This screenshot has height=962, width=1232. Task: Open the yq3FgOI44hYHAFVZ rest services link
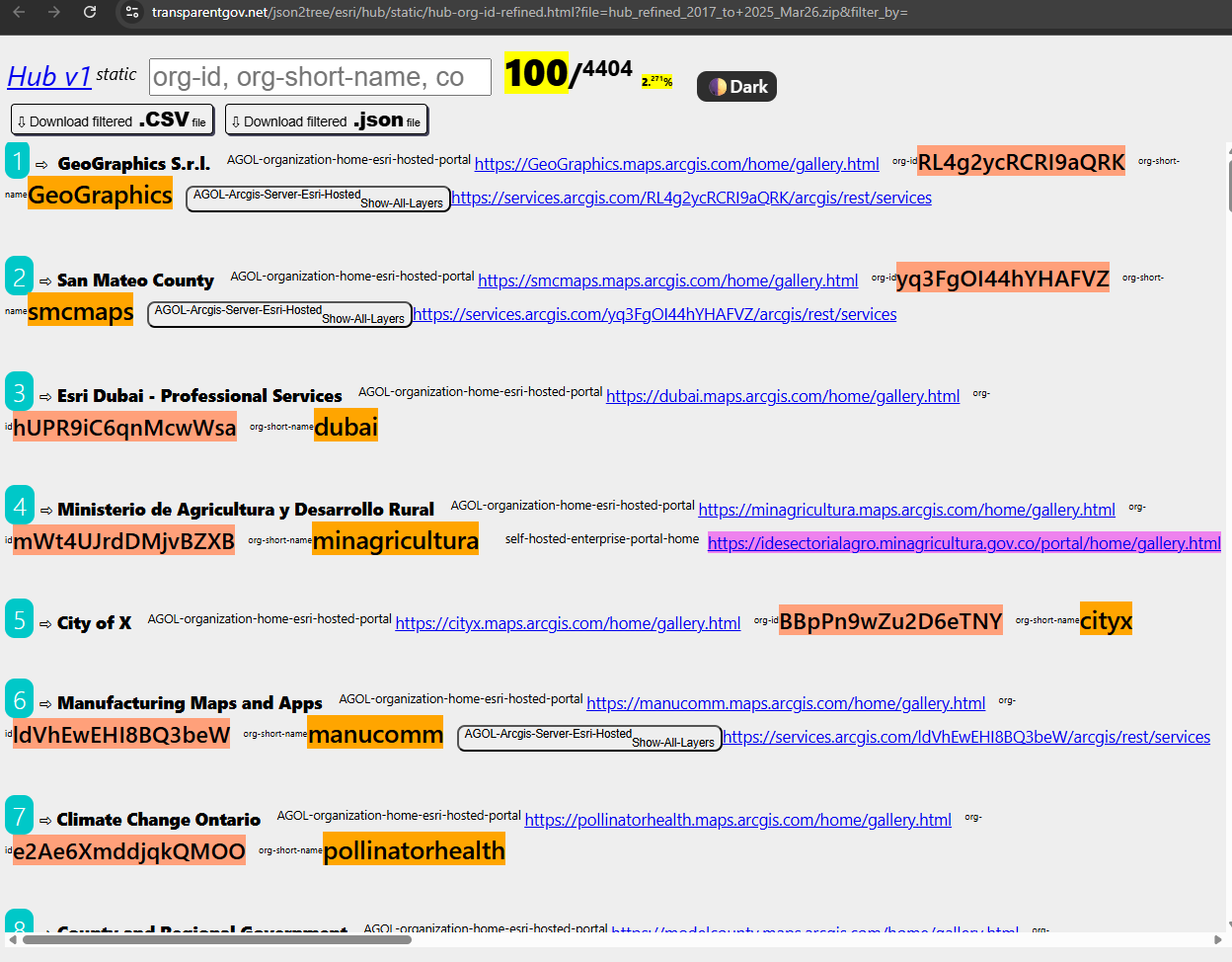click(x=655, y=314)
